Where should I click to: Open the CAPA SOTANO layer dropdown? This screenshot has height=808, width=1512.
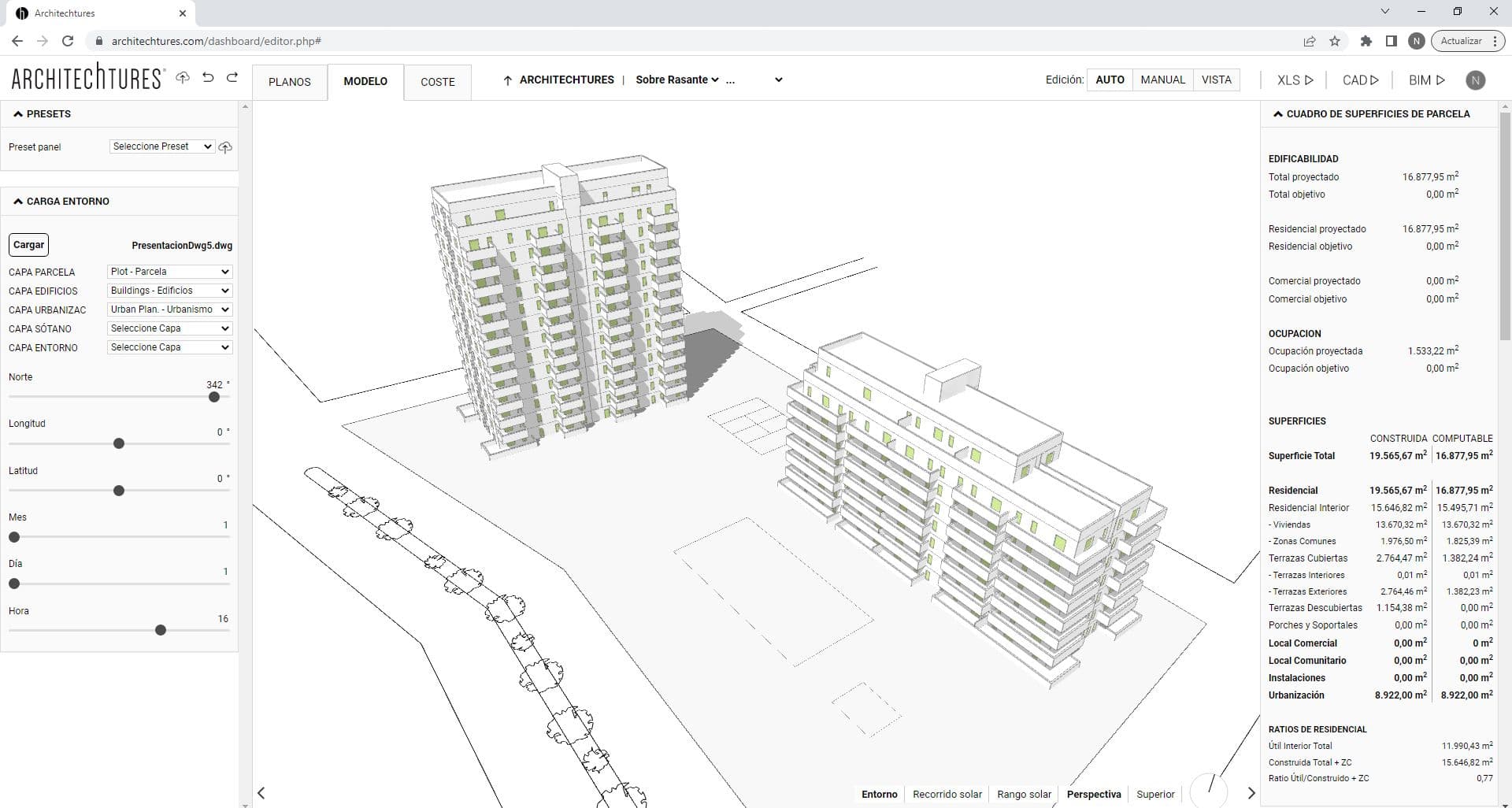tap(169, 328)
